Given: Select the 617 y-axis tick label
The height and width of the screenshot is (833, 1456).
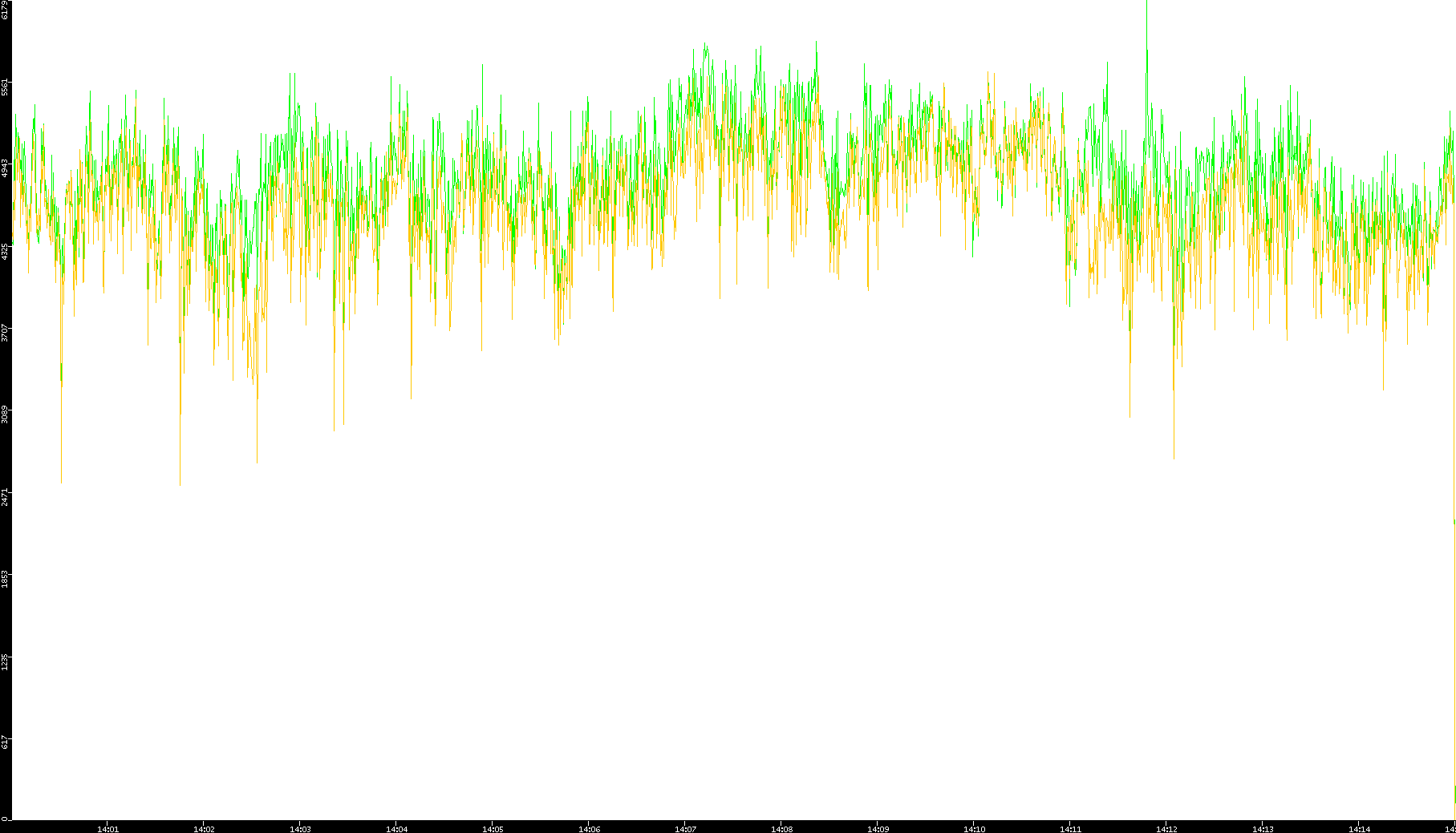Looking at the screenshot, I should click(6, 742).
